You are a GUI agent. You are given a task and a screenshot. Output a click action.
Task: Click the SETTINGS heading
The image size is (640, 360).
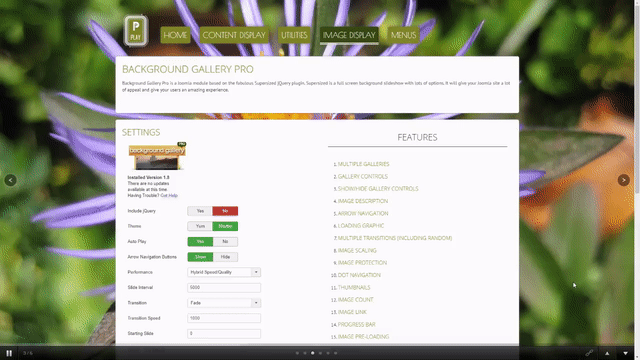tap(141, 132)
